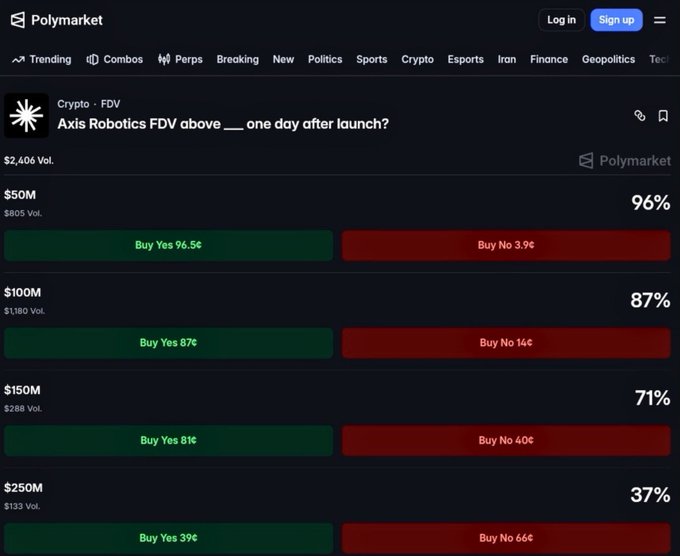
Task: Switch to the New category
Action: (283, 59)
